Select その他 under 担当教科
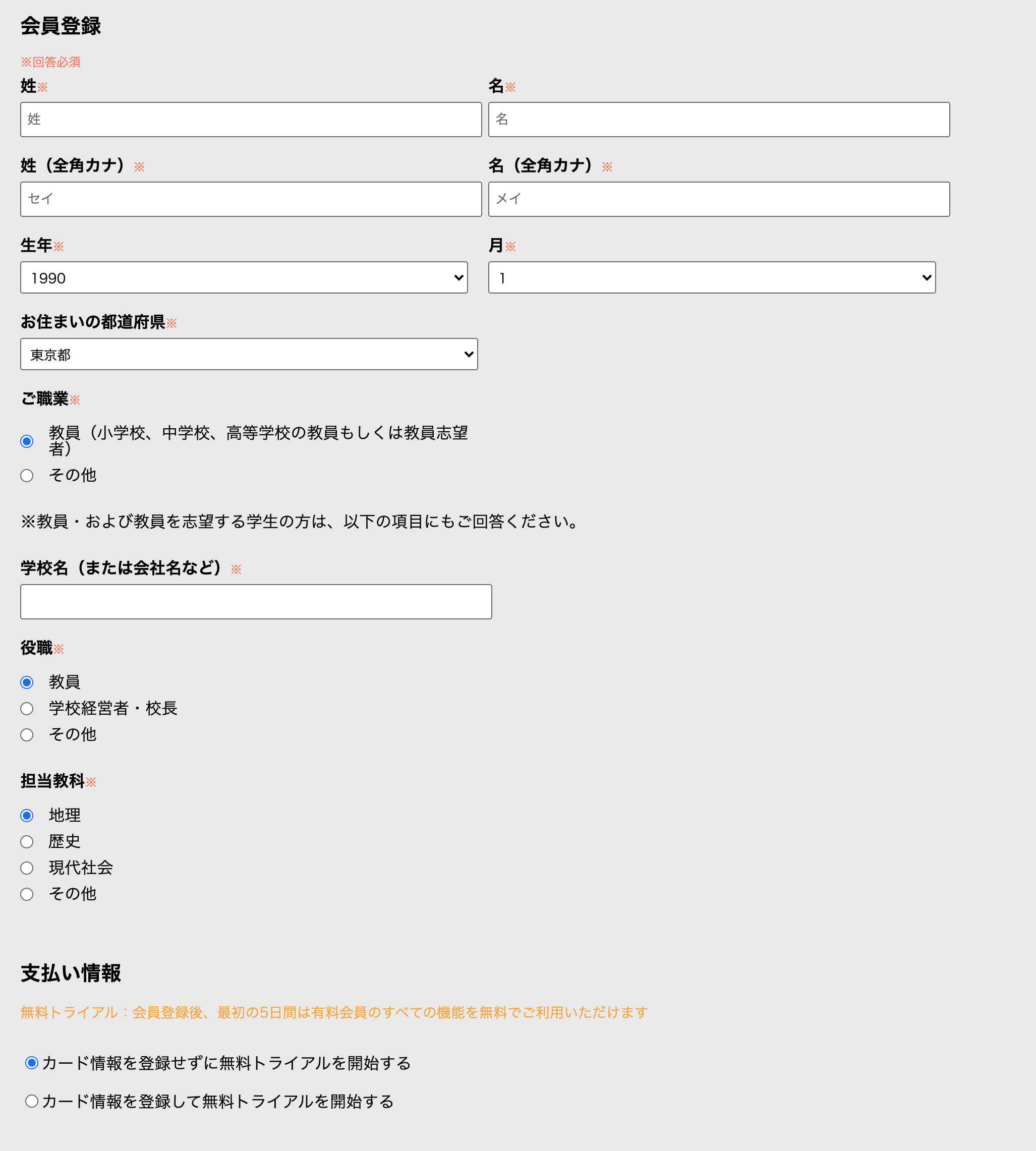Screen dimensions: 1036x1151 [x=27, y=894]
